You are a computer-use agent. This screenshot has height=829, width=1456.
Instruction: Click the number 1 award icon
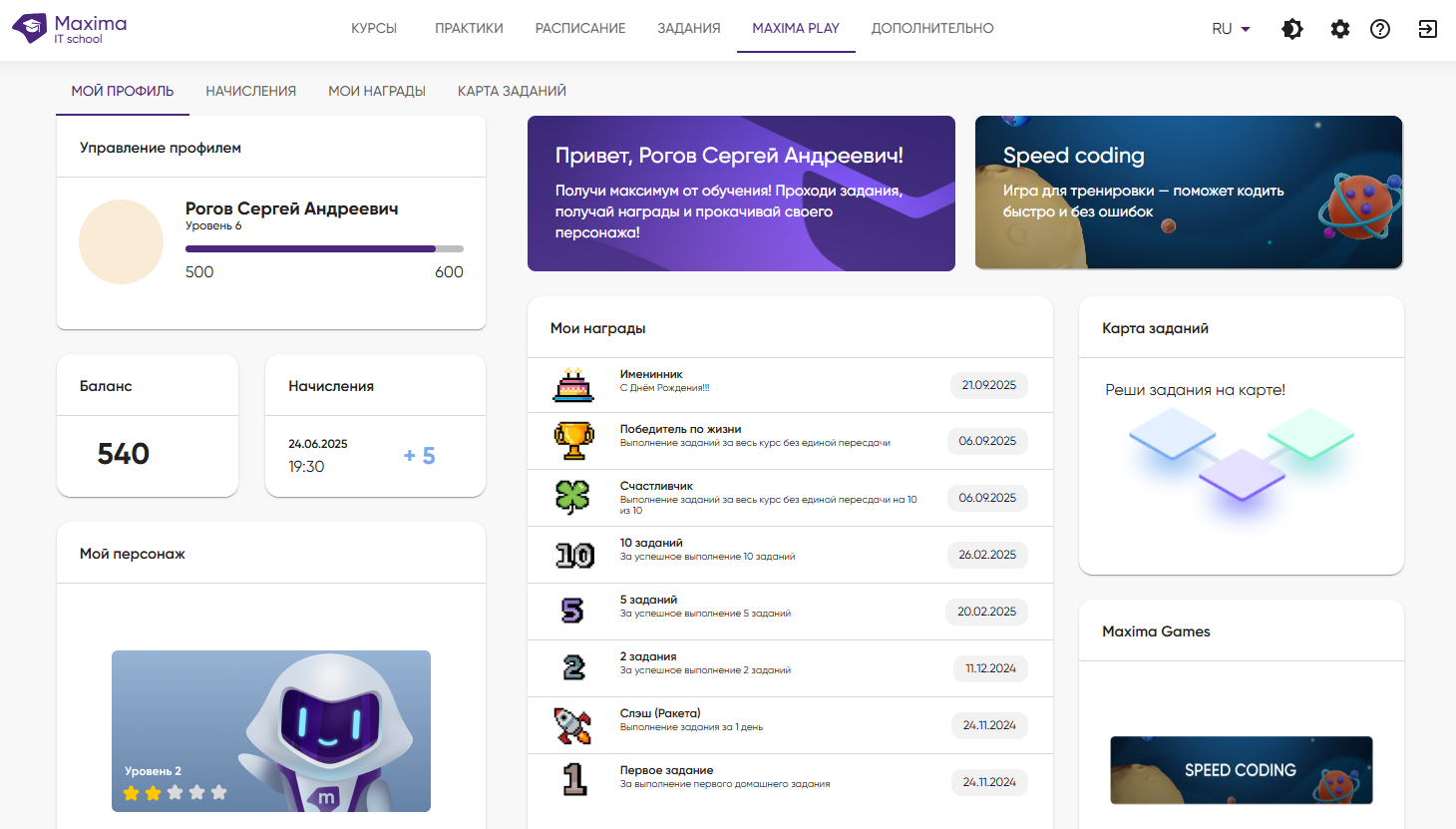coord(573,779)
